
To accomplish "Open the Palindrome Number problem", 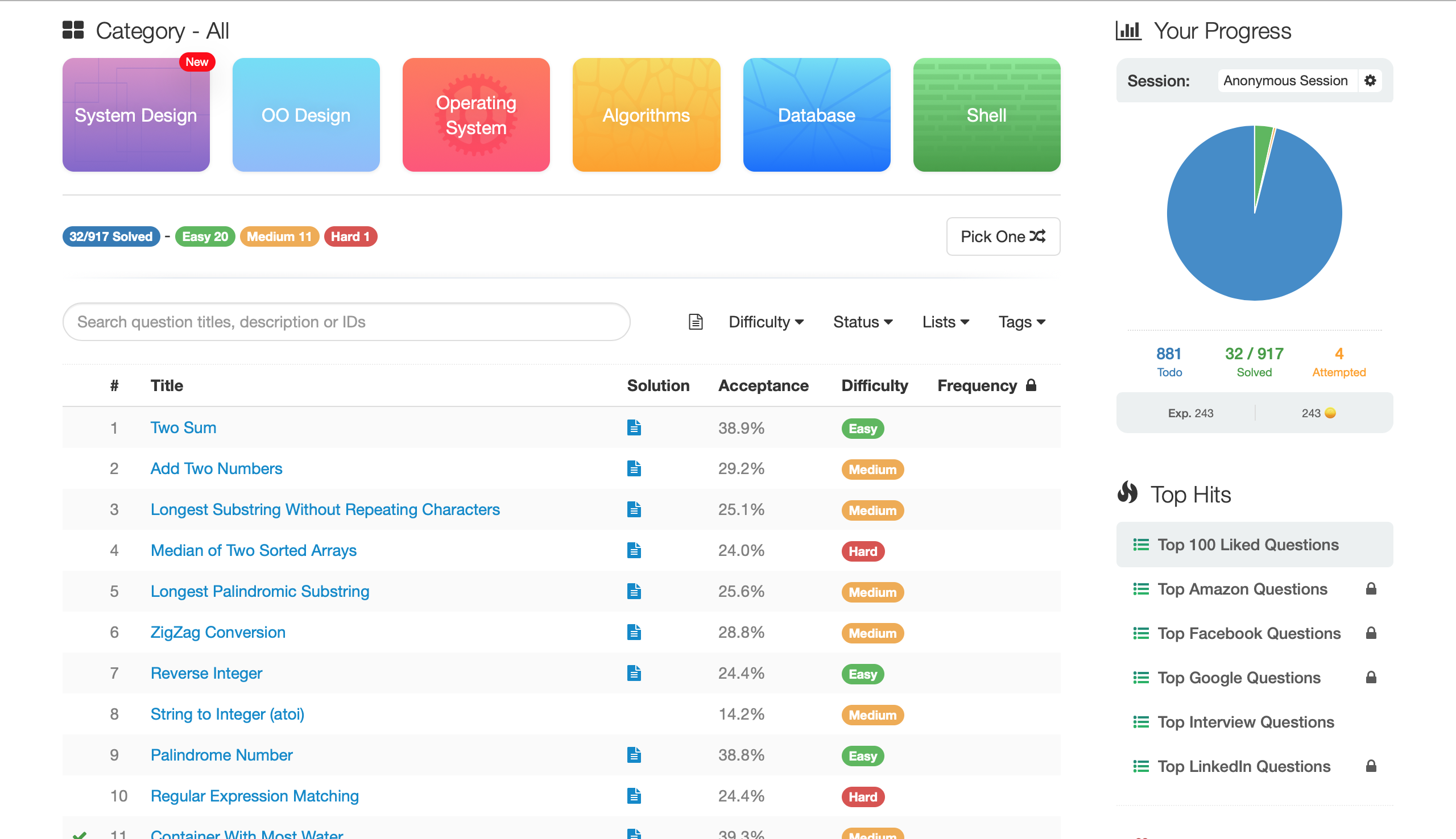I will pos(221,755).
